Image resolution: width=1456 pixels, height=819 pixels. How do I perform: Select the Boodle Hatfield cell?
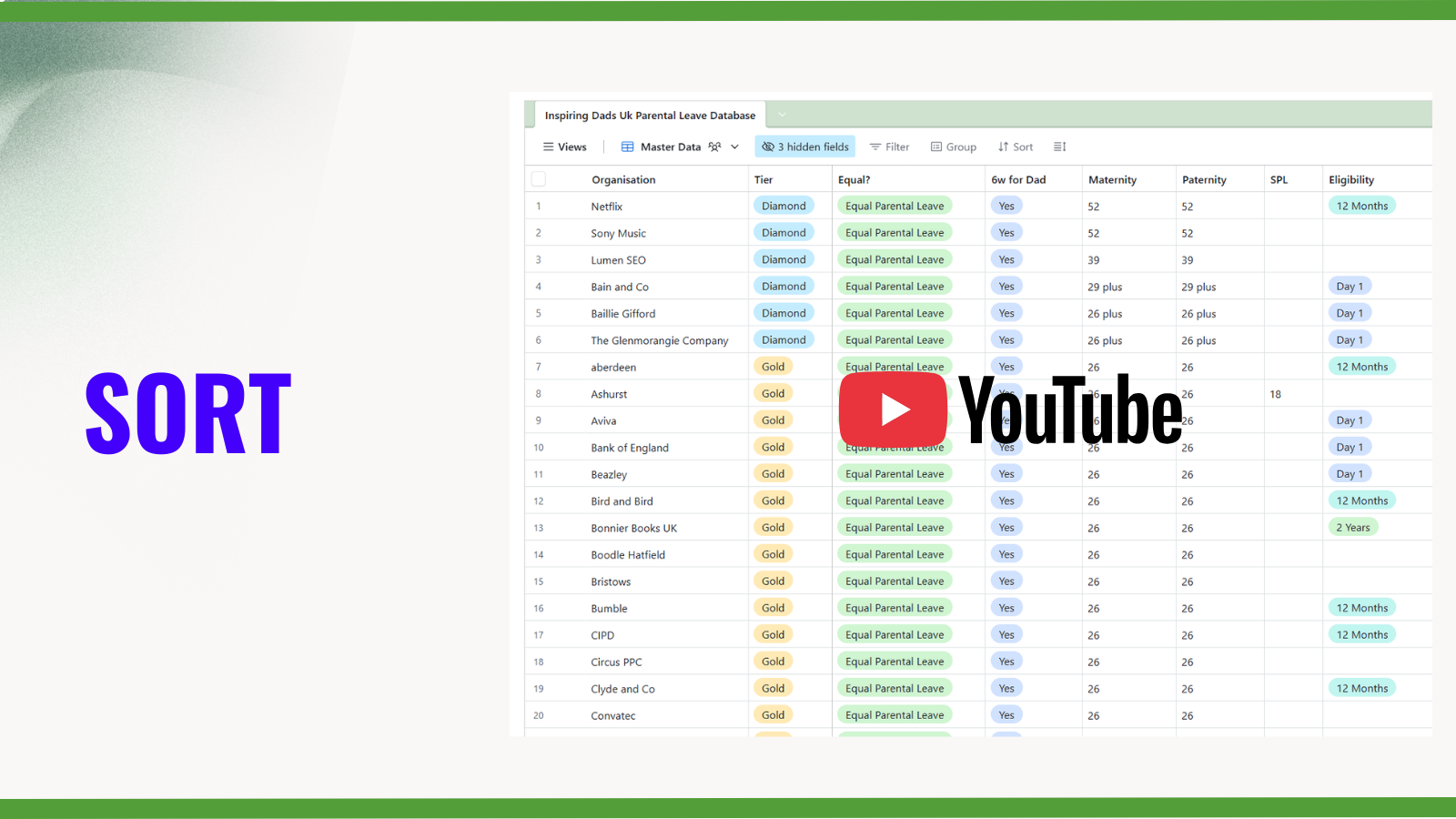[x=628, y=555]
